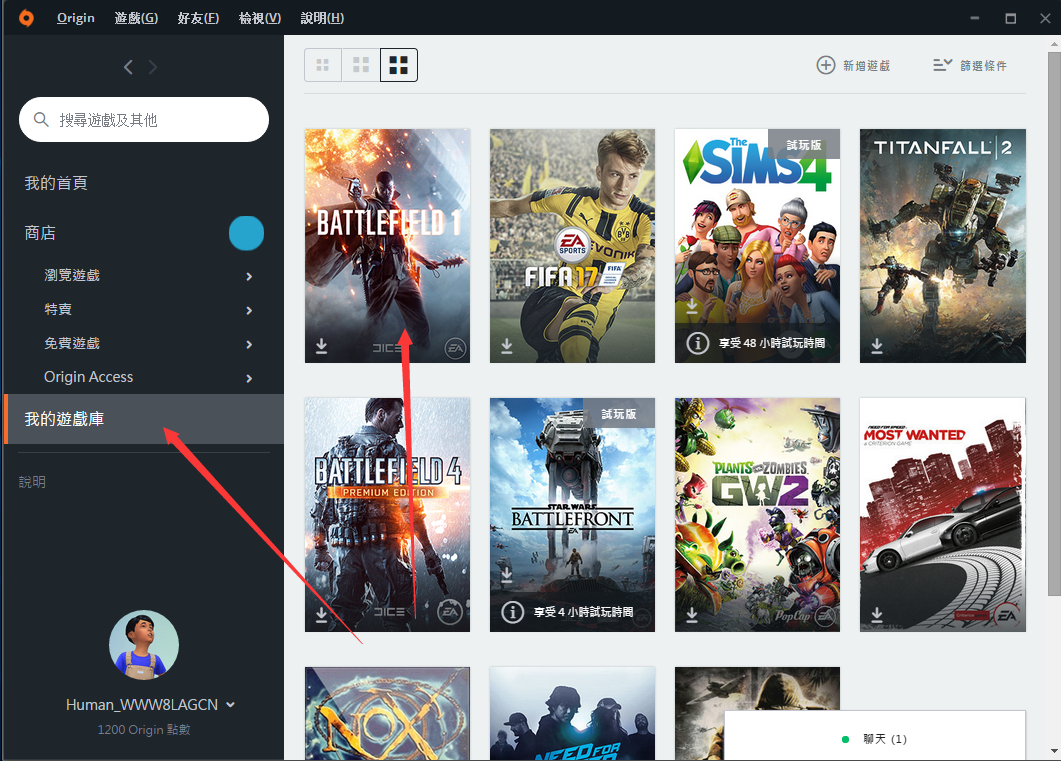Click the info icon on The Sims 4
The height and width of the screenshot is (761, 1061).
[x=698, y=343]
